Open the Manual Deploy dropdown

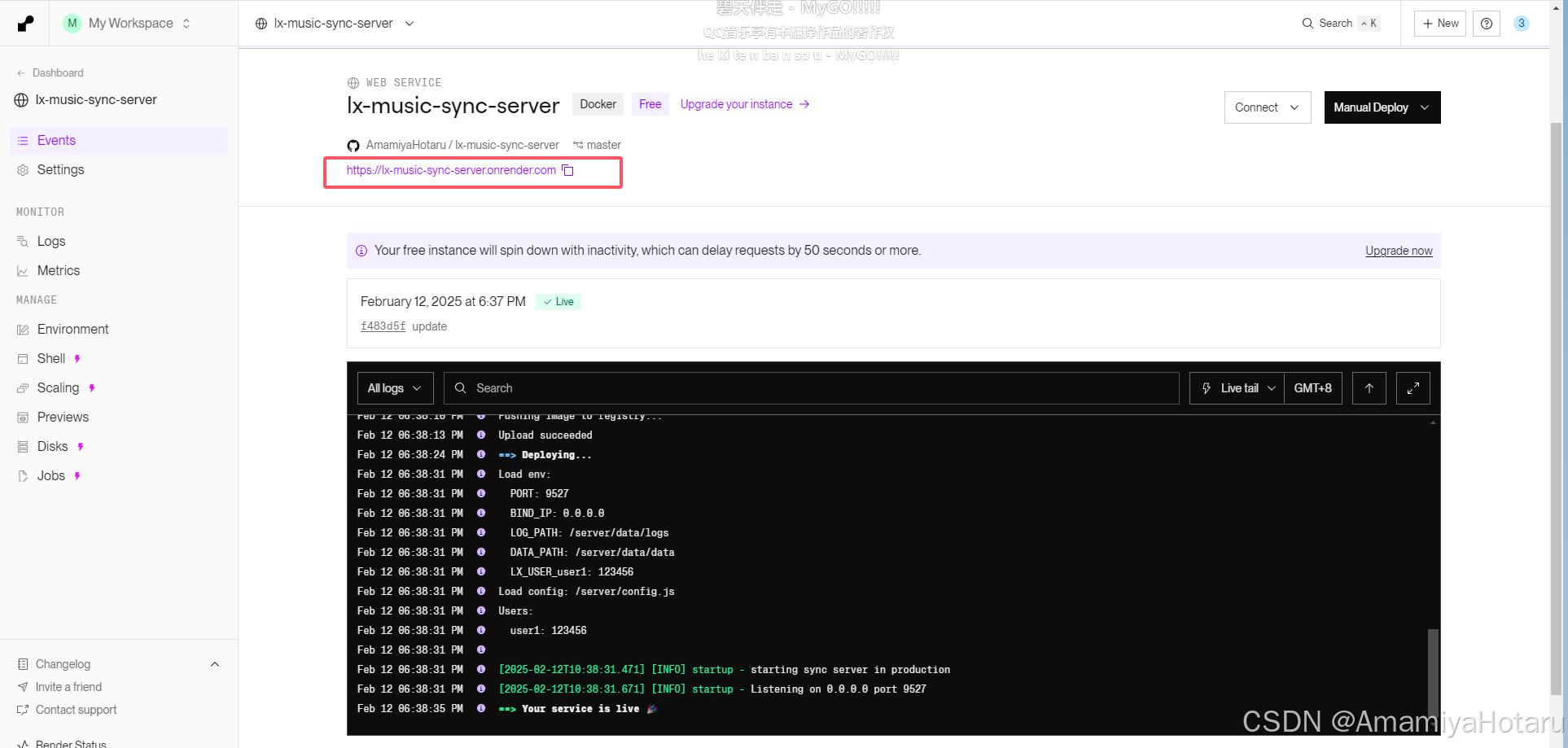coord(1382,107)
